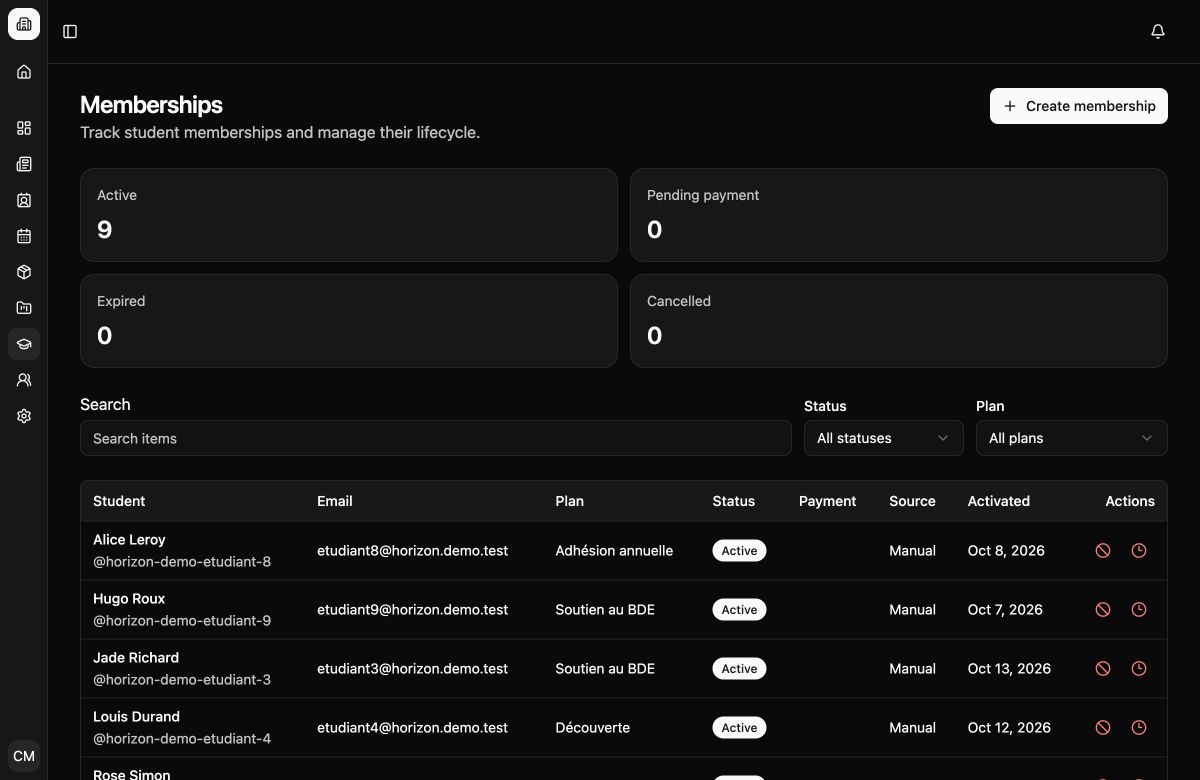1200x780 pixels.
Task: Open the package box icon in sidebar
Action: pos(24,272)
